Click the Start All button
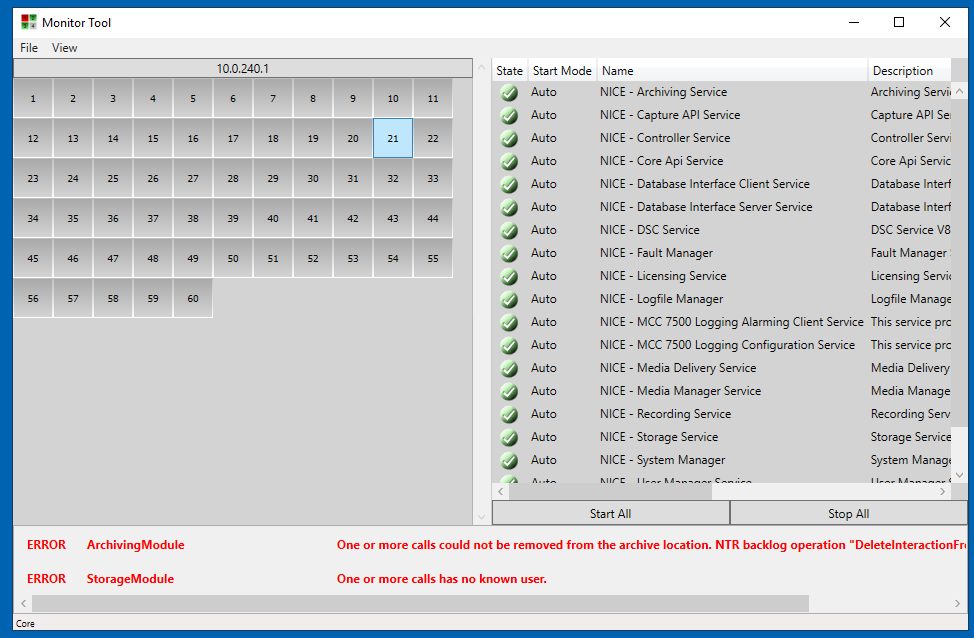This screenshot has width=974, height=638. pos(611,513)
